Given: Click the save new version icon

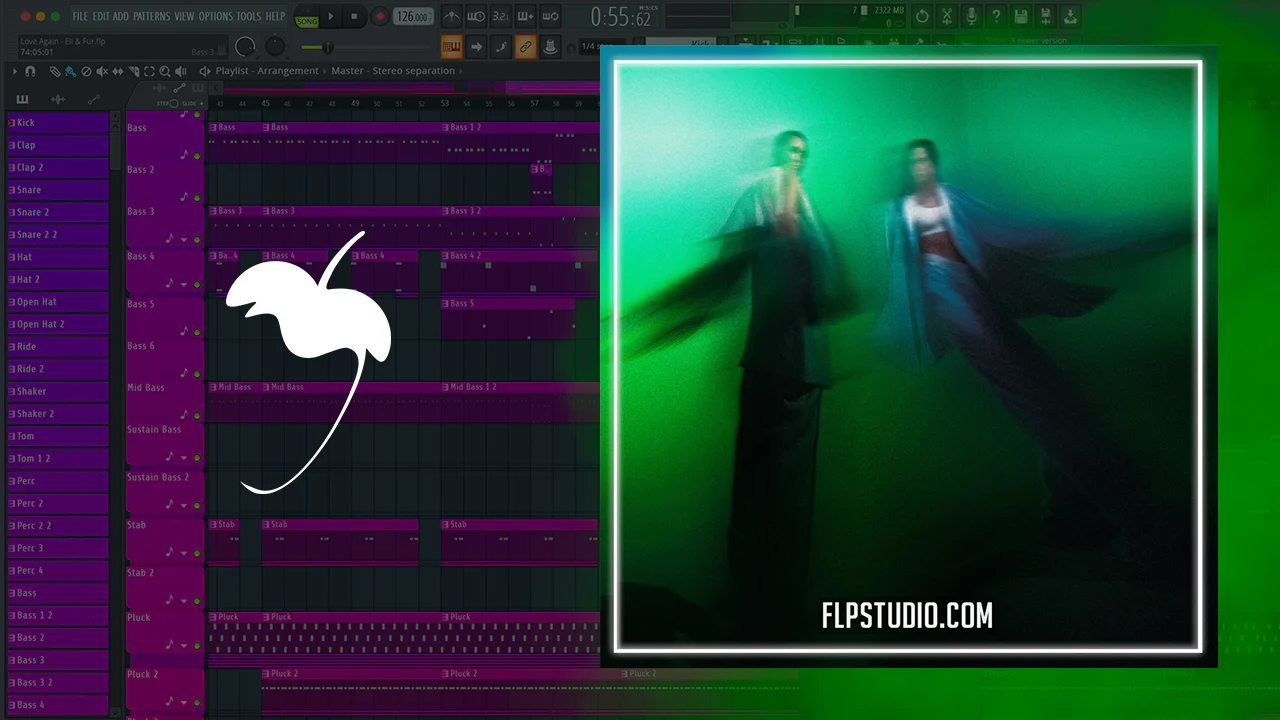Looking at the screenshot, I should click(x=1045, y=16).
